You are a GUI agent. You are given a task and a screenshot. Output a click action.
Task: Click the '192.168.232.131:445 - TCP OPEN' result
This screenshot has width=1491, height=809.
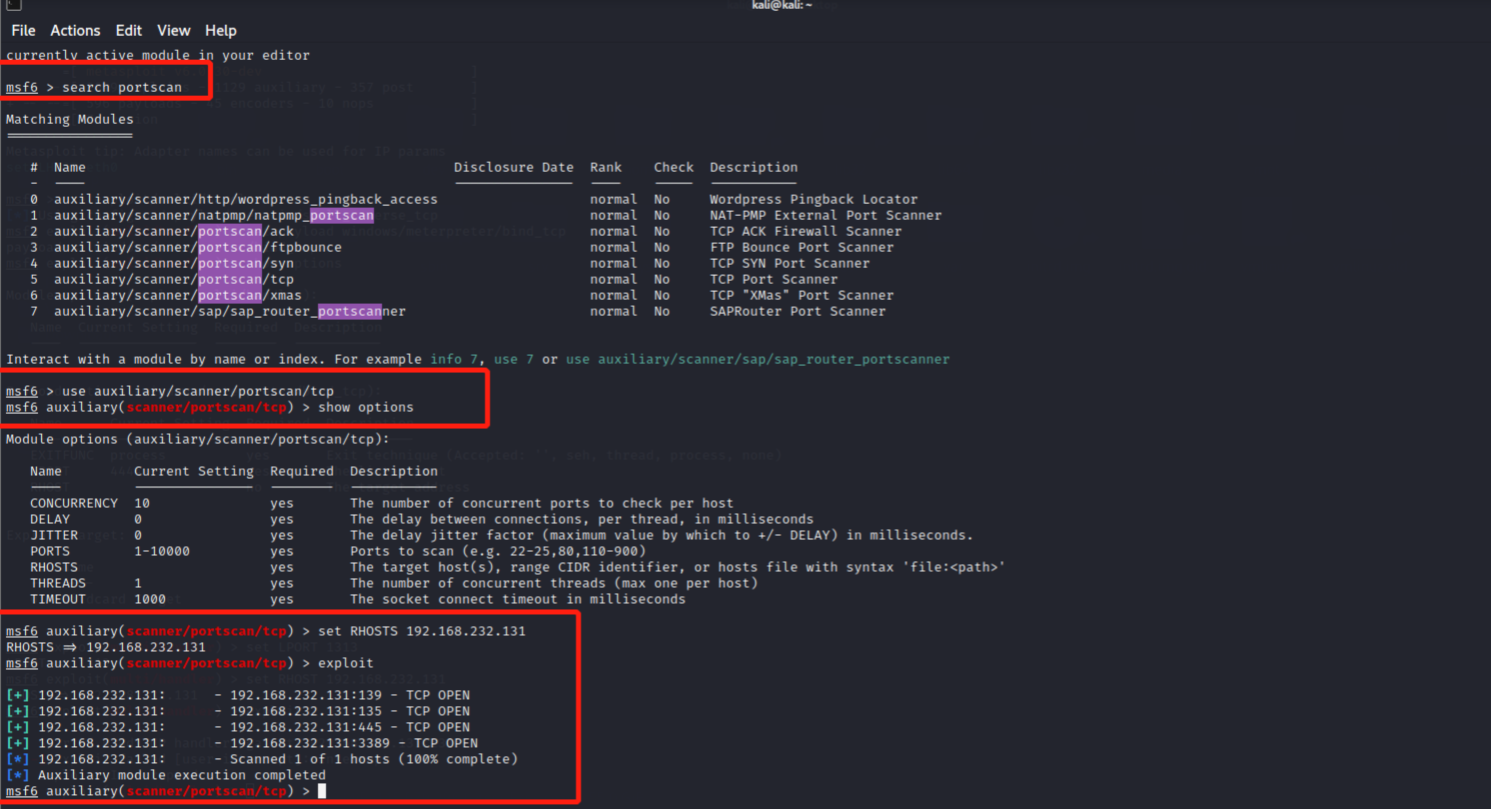(x=350, y=727)
